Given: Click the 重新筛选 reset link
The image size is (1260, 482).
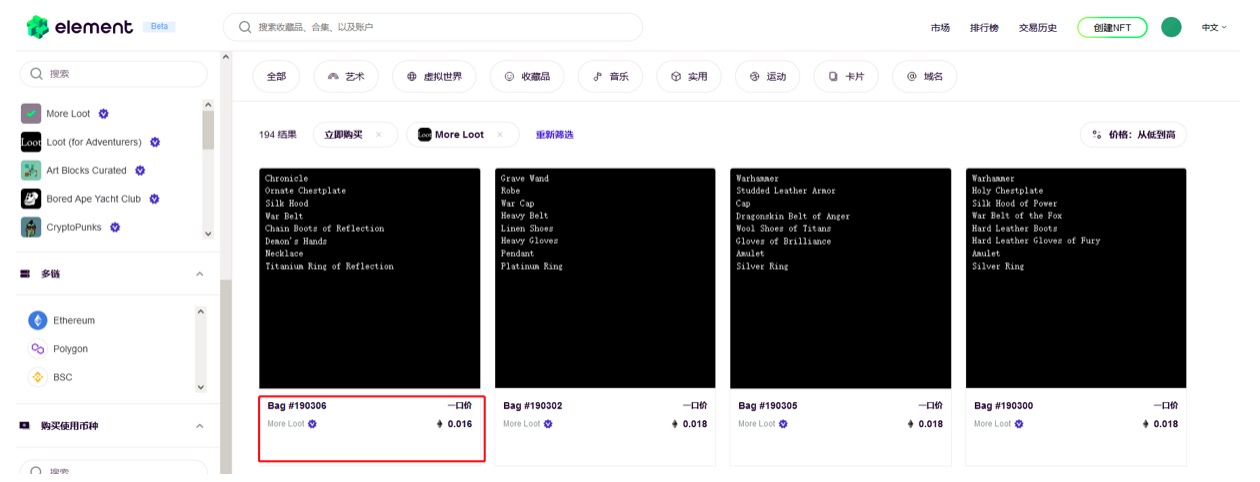Looking at the screenshot, I should [554, 135].
